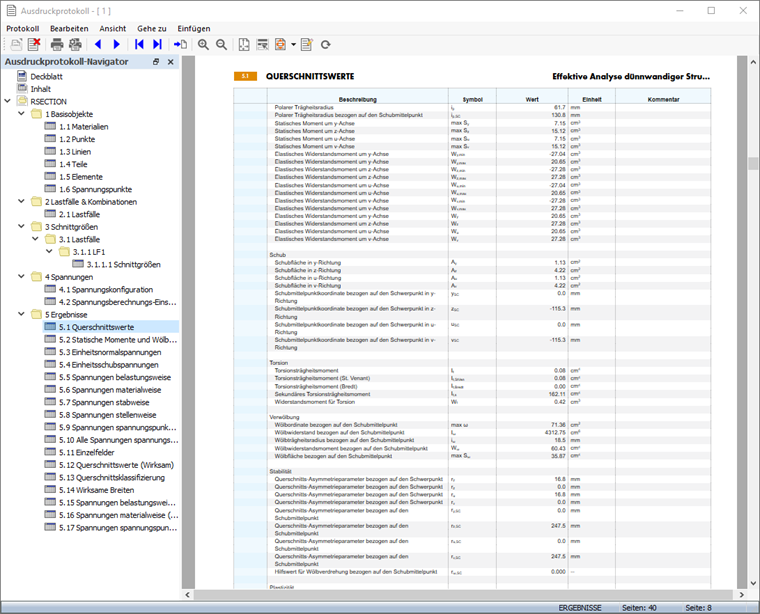This screenshot has width=760, height=614.
Task: Jump to first page icon
Action: [x=139, y=45]
